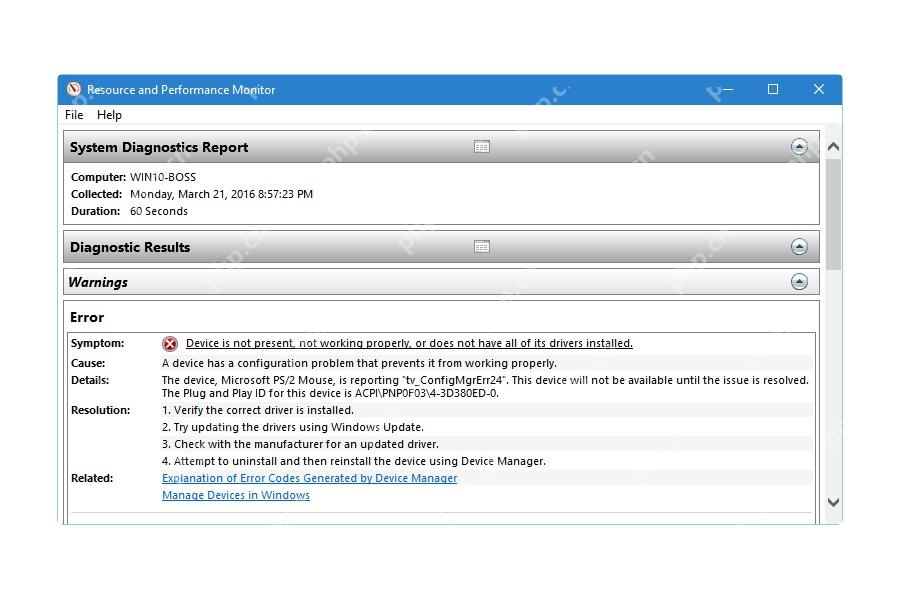Open the Diagnostic Results table icon
900x600 pixels.
[482, 247]
